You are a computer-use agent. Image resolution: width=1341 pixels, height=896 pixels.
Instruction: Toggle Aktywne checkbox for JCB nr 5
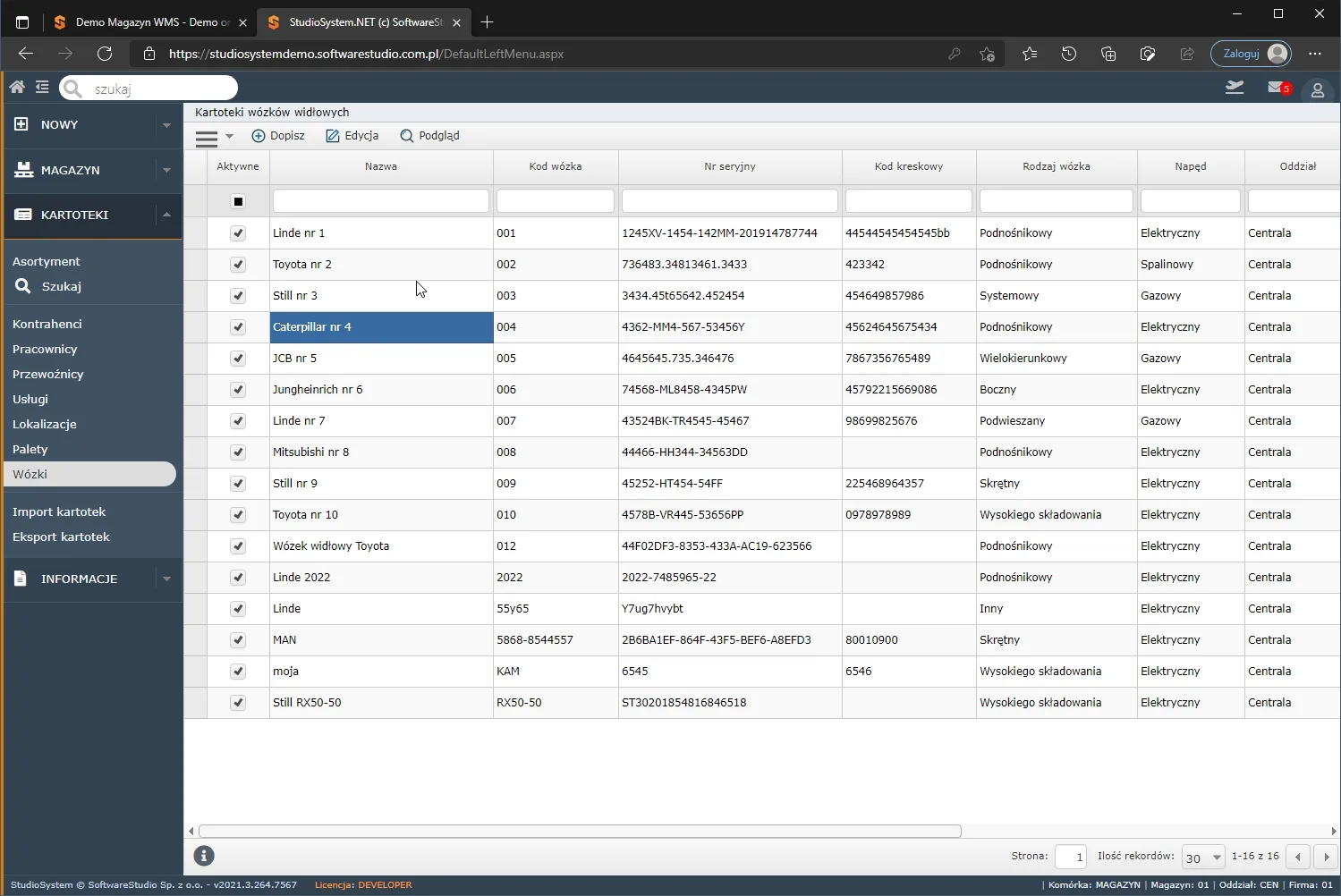238,359
